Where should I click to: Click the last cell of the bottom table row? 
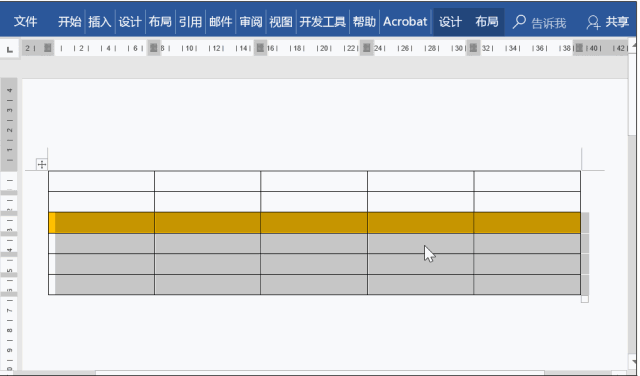[x=527, y=285]
